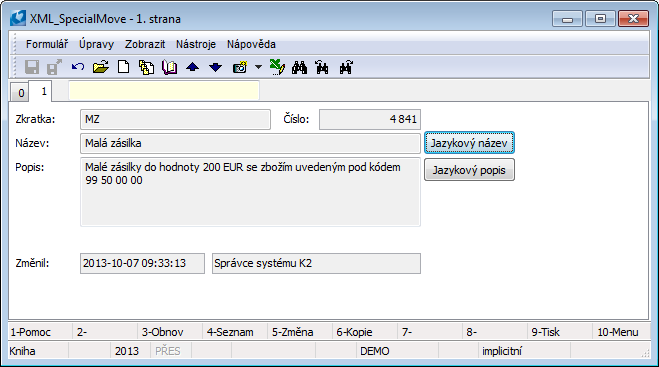Copy record using the duplicate pages icon
The width and height of the screenshot is (659, 367).
146,67
